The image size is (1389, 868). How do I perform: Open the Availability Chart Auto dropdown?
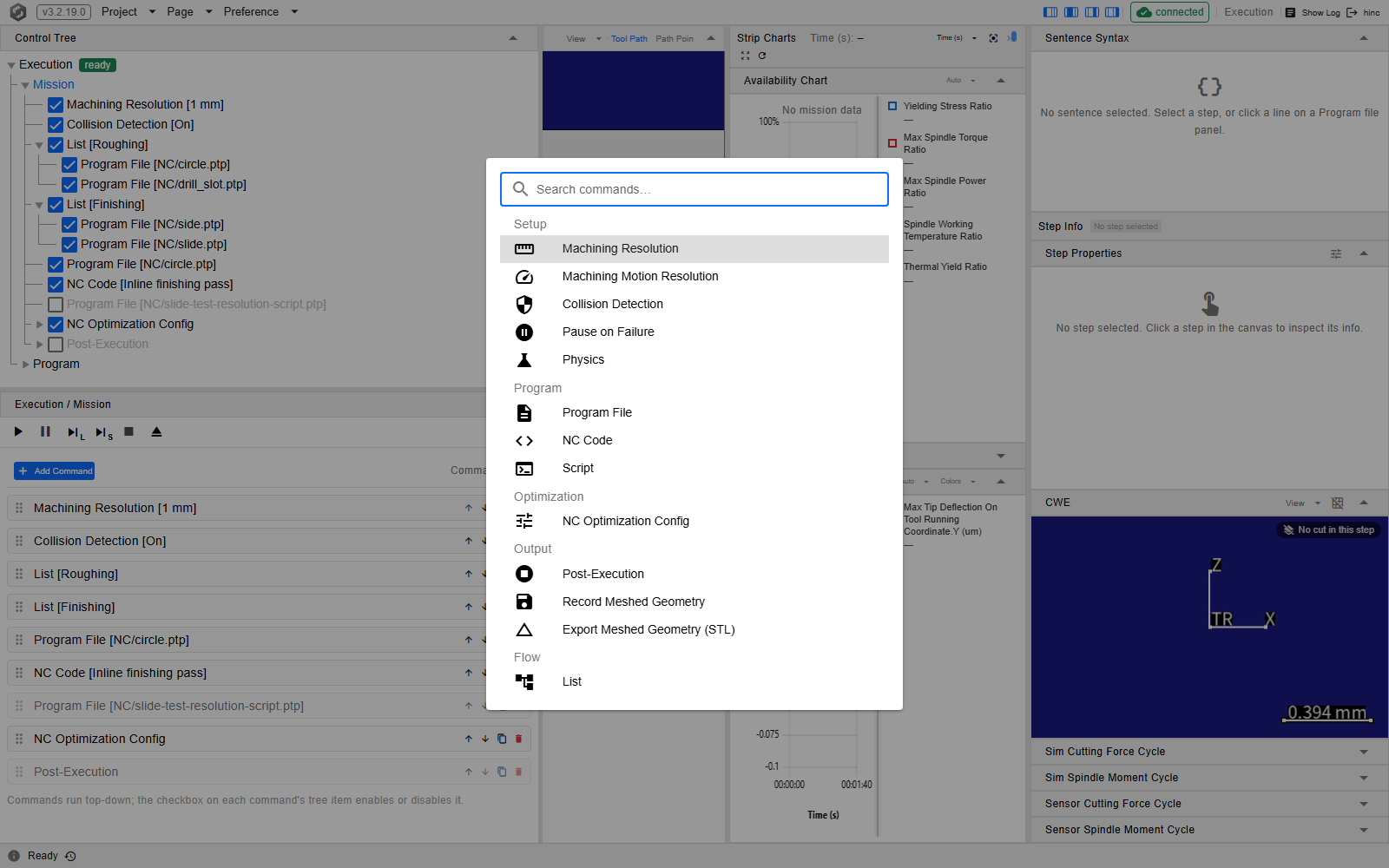click(961, 81)
